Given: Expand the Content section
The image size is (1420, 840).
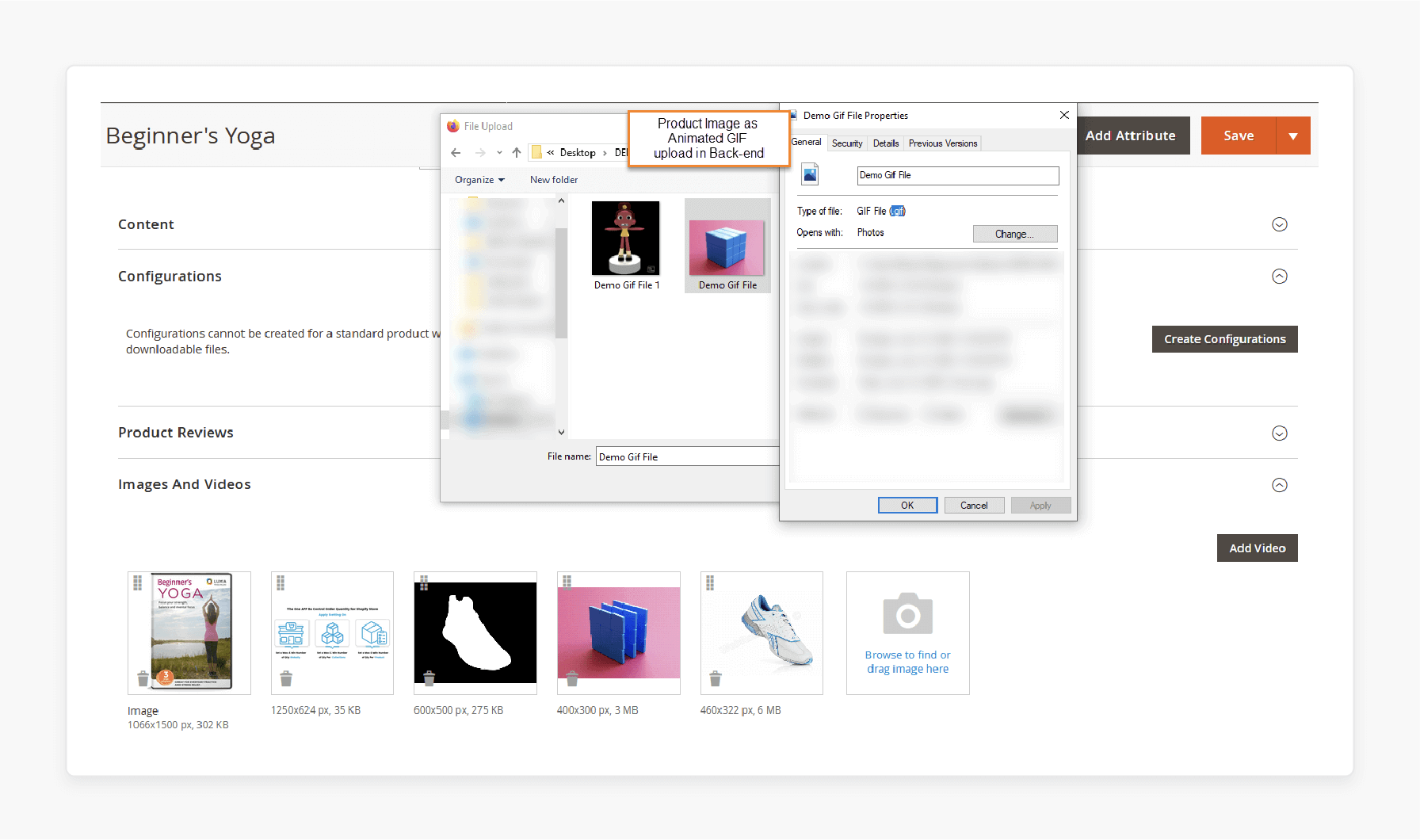Looking at the screenshot, I should click(x=1279, y=224).
